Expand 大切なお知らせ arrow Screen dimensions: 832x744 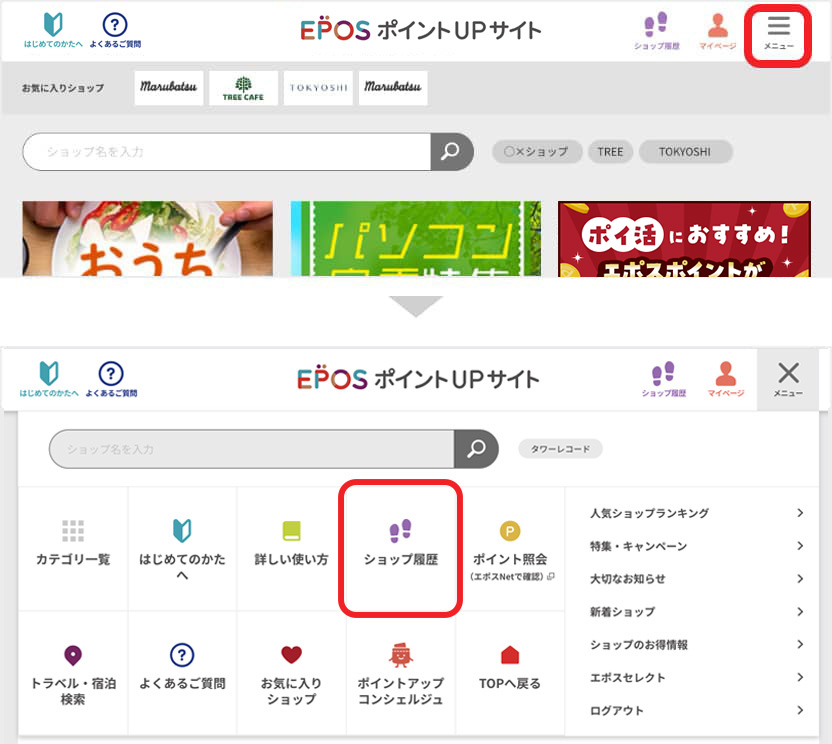[800, 579]
